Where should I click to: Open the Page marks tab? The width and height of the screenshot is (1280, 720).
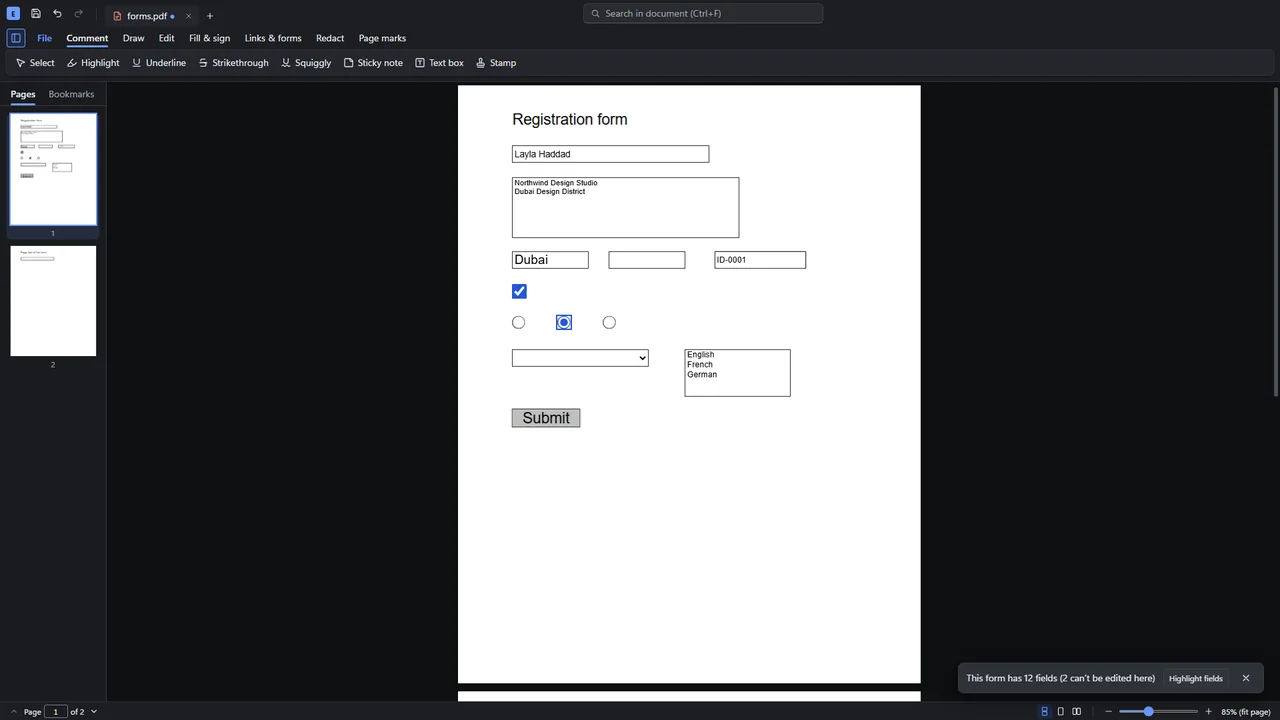382,38
